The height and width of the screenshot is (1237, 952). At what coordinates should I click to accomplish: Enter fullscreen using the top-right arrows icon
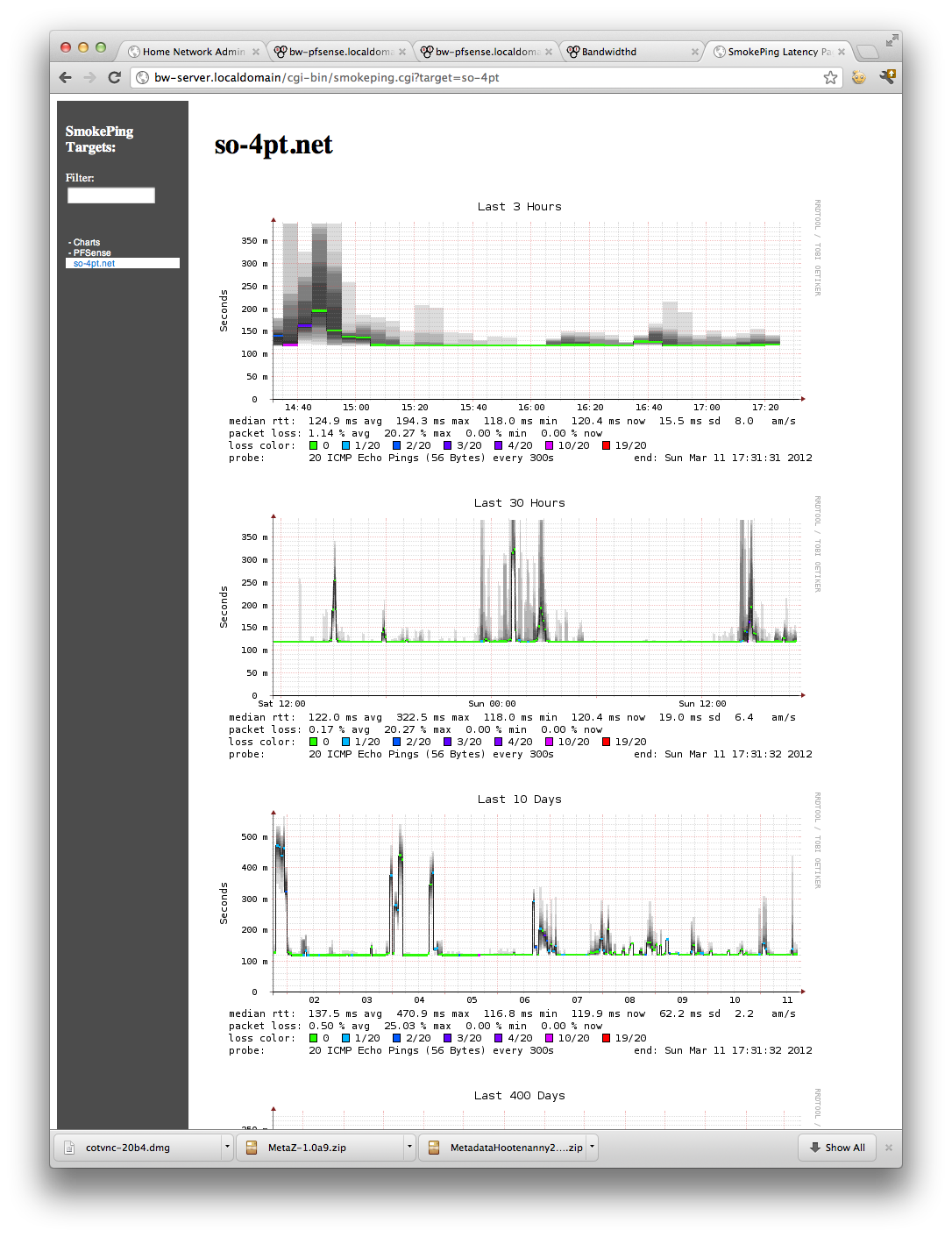point(892,40)
